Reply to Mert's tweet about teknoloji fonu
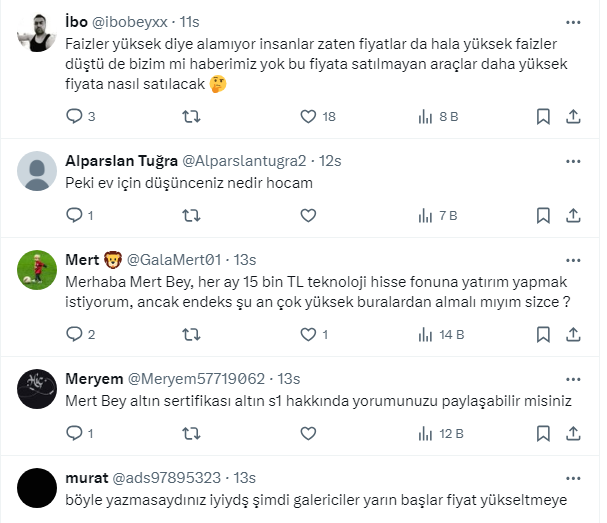 coord(73,334)
